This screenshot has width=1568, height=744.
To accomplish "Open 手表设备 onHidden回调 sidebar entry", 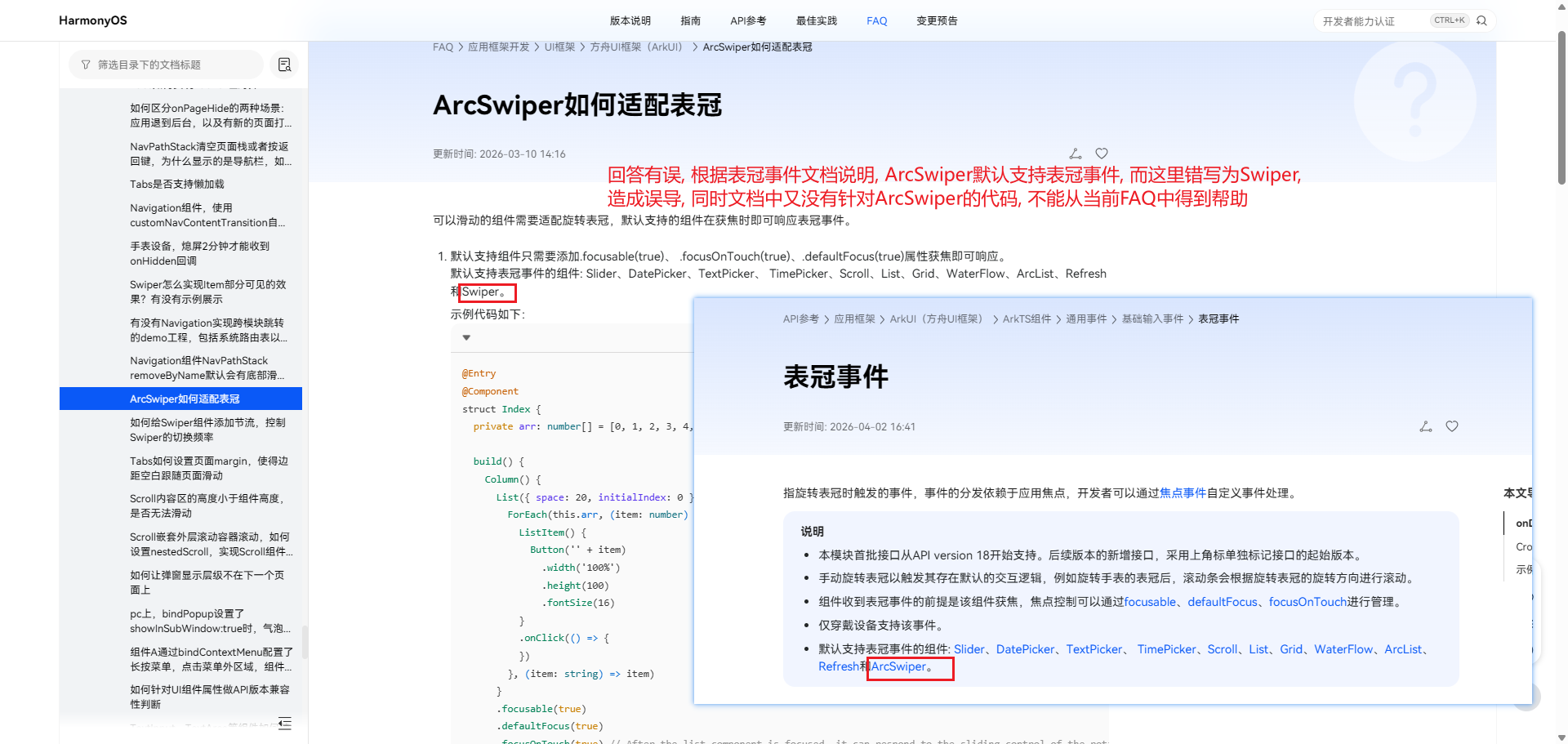I will pyautogui.click(x=199, y=253).
